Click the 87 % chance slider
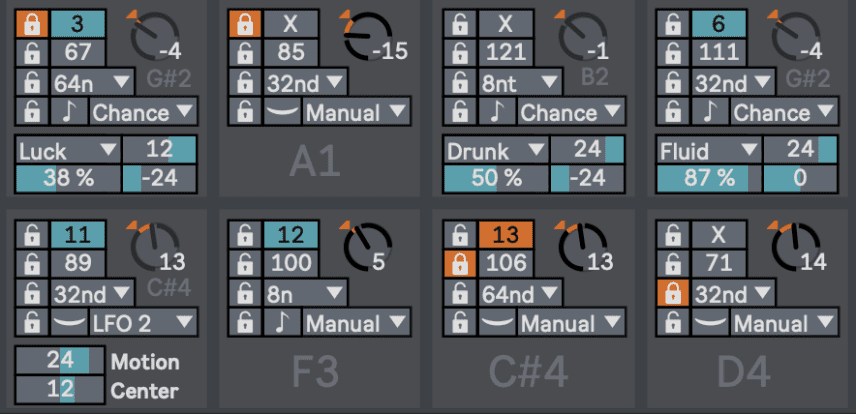Screen dimensions: 856x414 (709, 179)
